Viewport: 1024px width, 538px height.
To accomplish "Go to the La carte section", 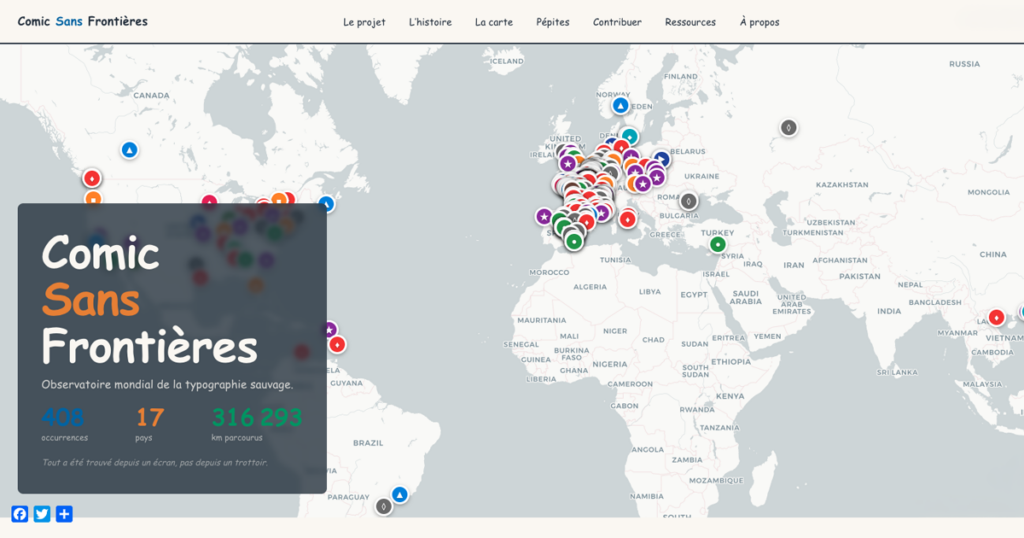I will (x=493, y=22).
